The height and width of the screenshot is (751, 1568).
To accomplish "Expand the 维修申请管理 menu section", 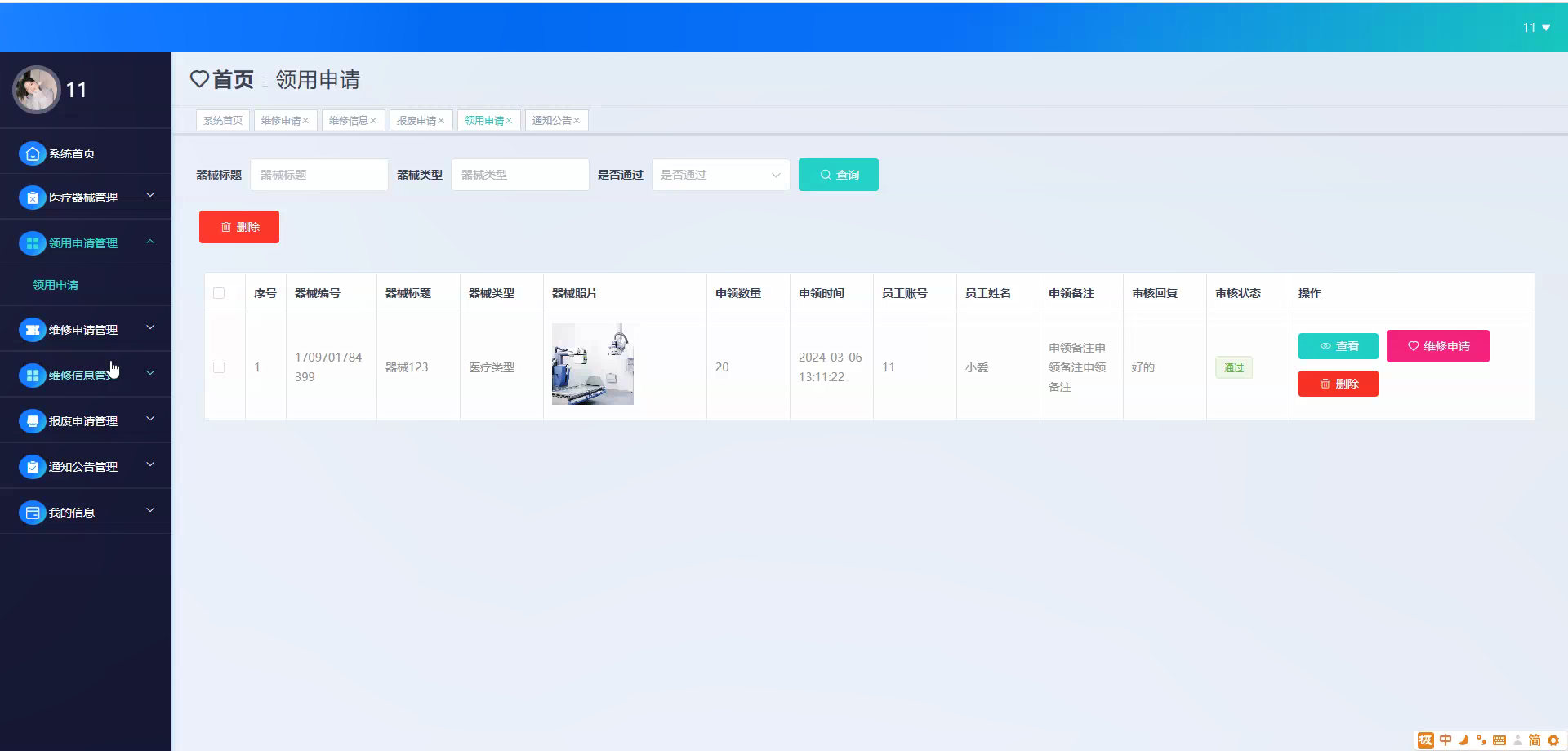I will (149, 328).
